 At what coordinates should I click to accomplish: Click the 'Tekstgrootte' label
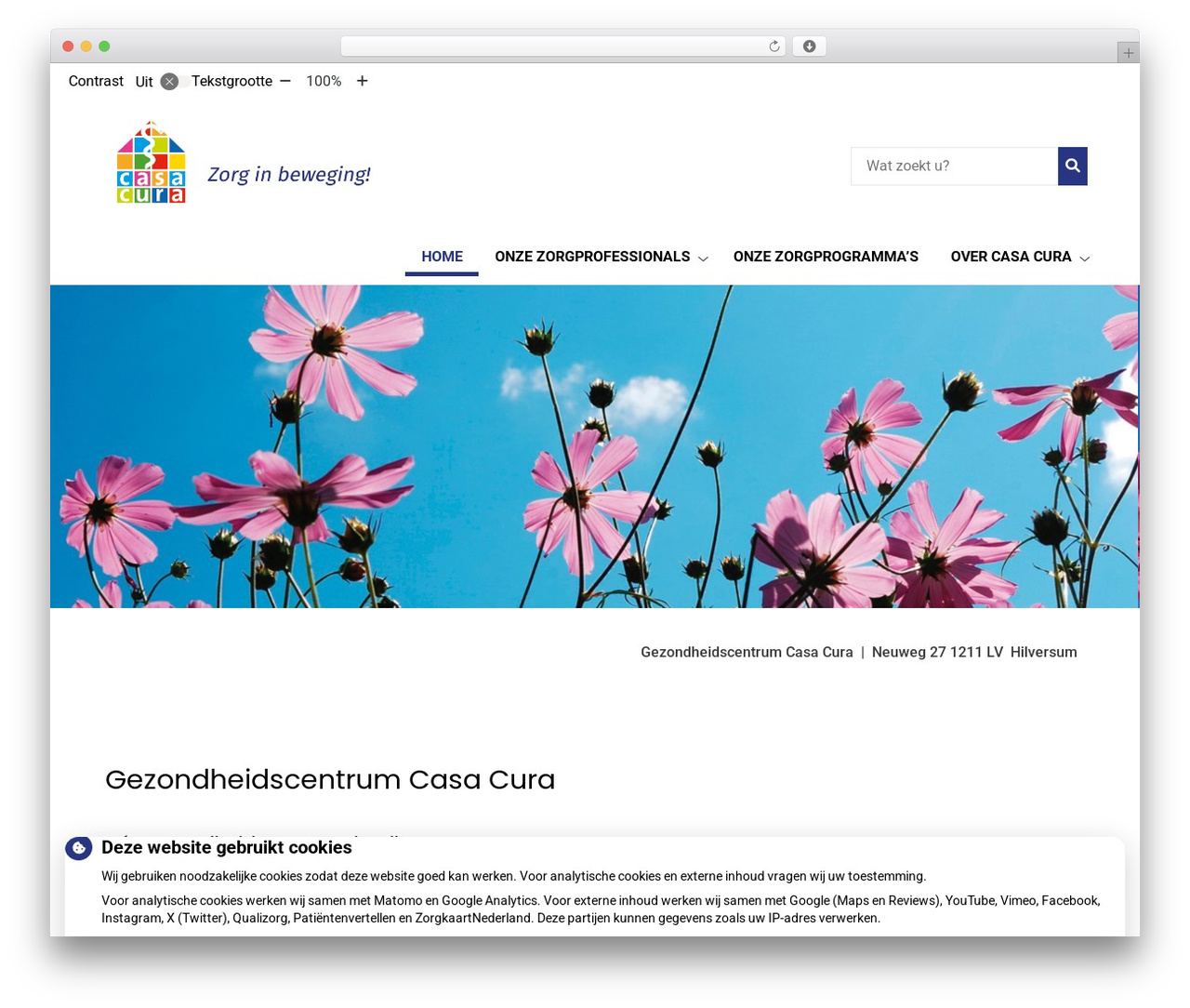[231, 81]
